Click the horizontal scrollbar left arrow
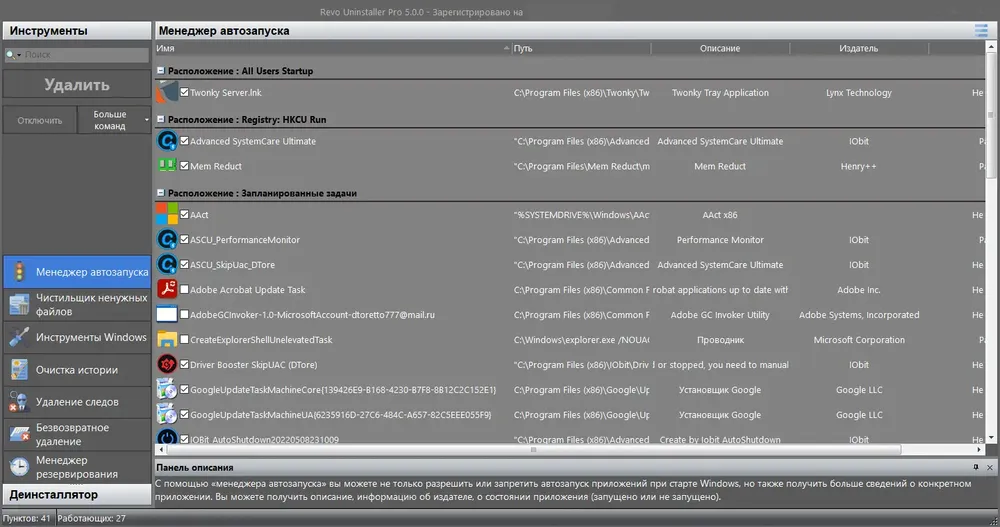Screen dimensions: 1000x527 coord(160,450)
